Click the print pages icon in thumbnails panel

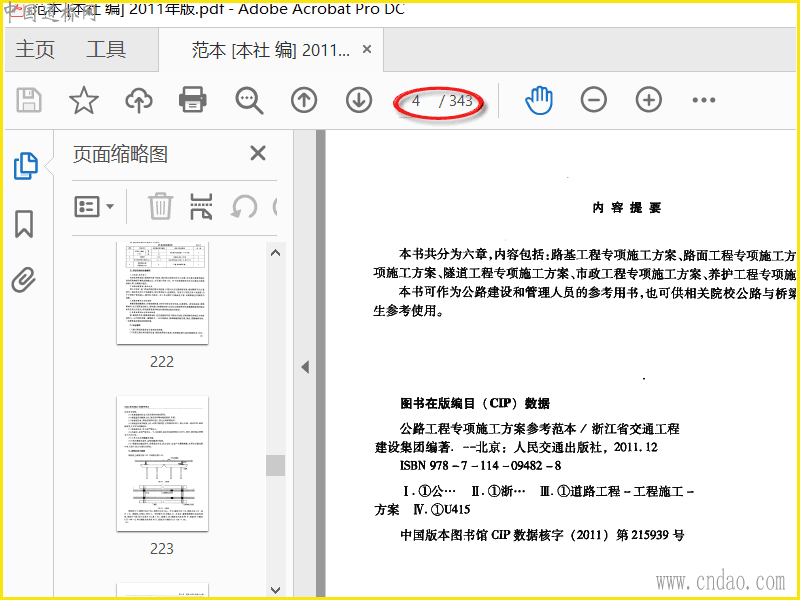tap(201, 206)
